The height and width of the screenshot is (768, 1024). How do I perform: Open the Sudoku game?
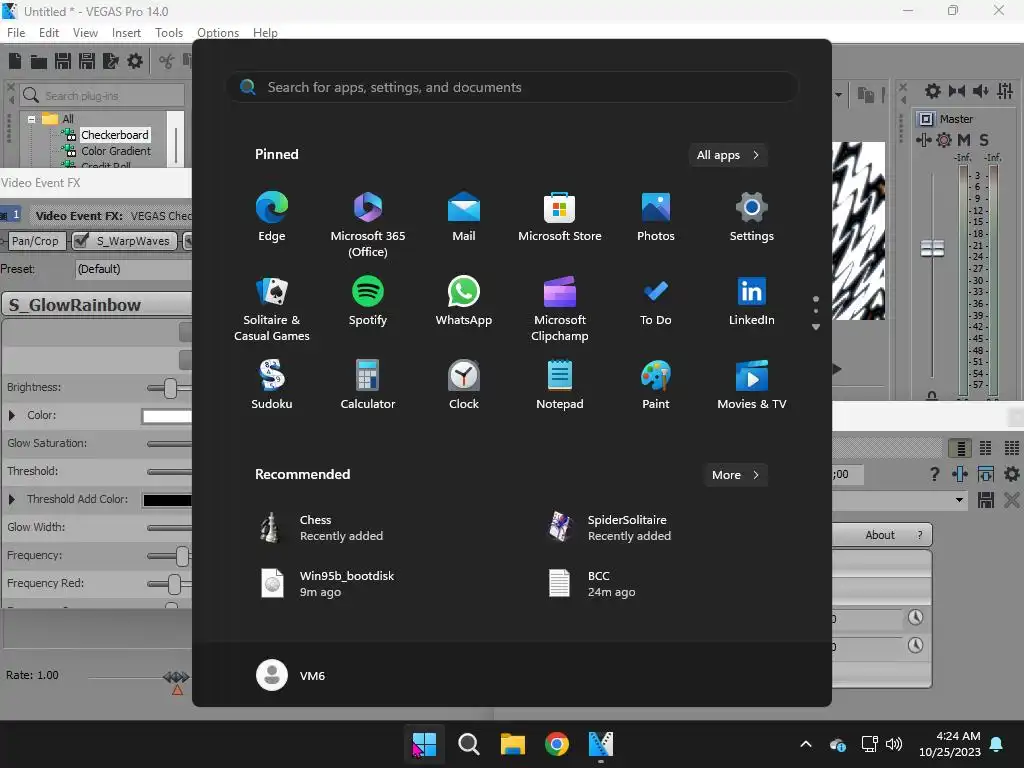click(272, 385)
